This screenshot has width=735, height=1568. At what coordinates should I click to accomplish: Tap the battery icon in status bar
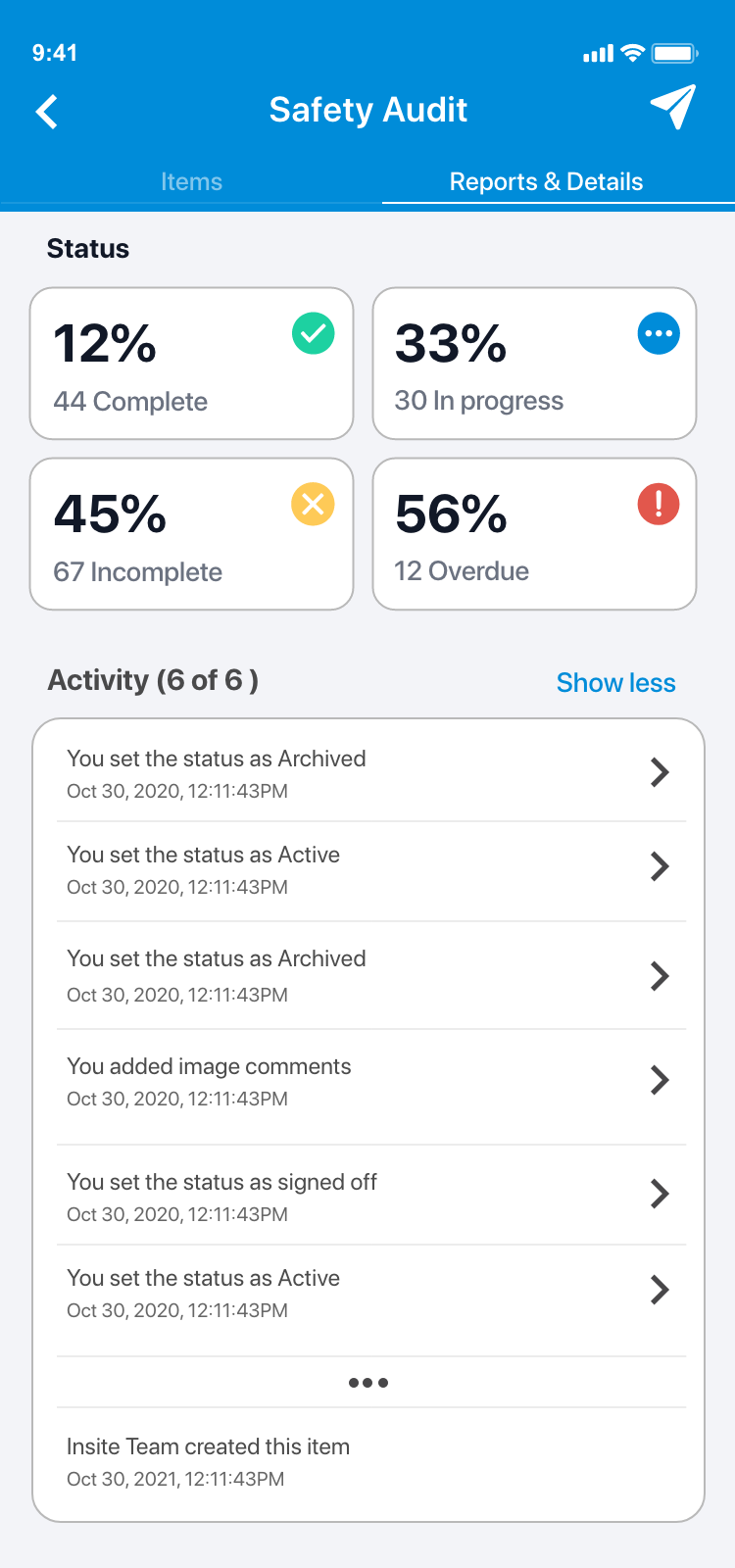tap(675, 54)
